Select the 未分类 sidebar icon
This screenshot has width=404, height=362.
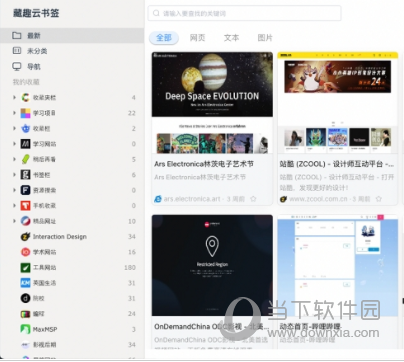(17, 51)
